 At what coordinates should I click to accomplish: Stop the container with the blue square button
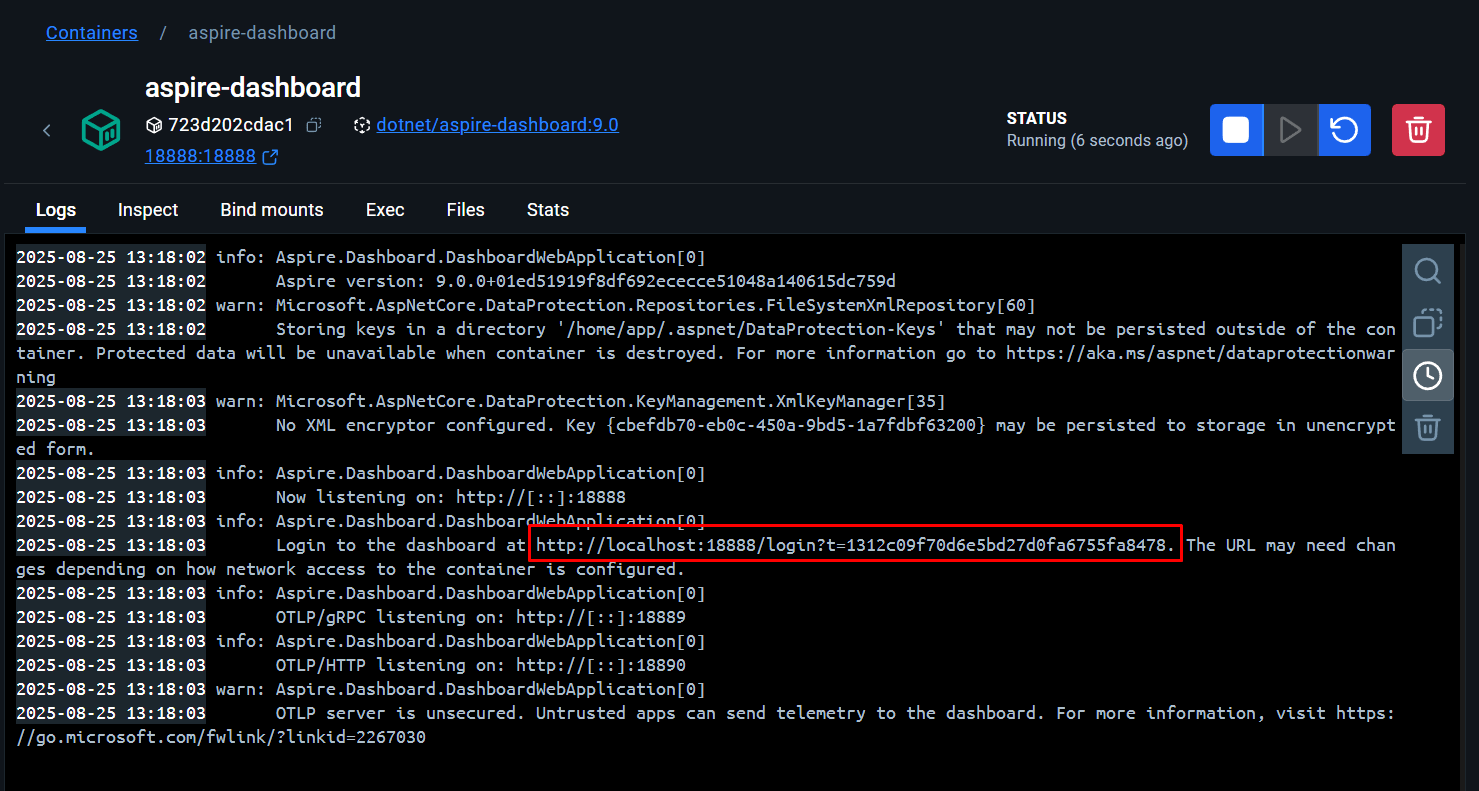(x=1236, y=129)
